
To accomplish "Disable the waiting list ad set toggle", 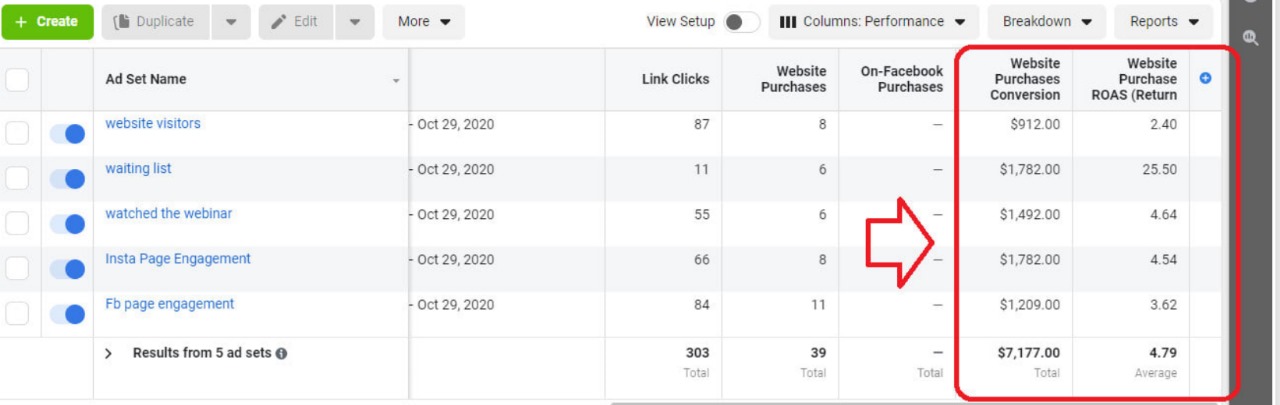I will [67, 179].
